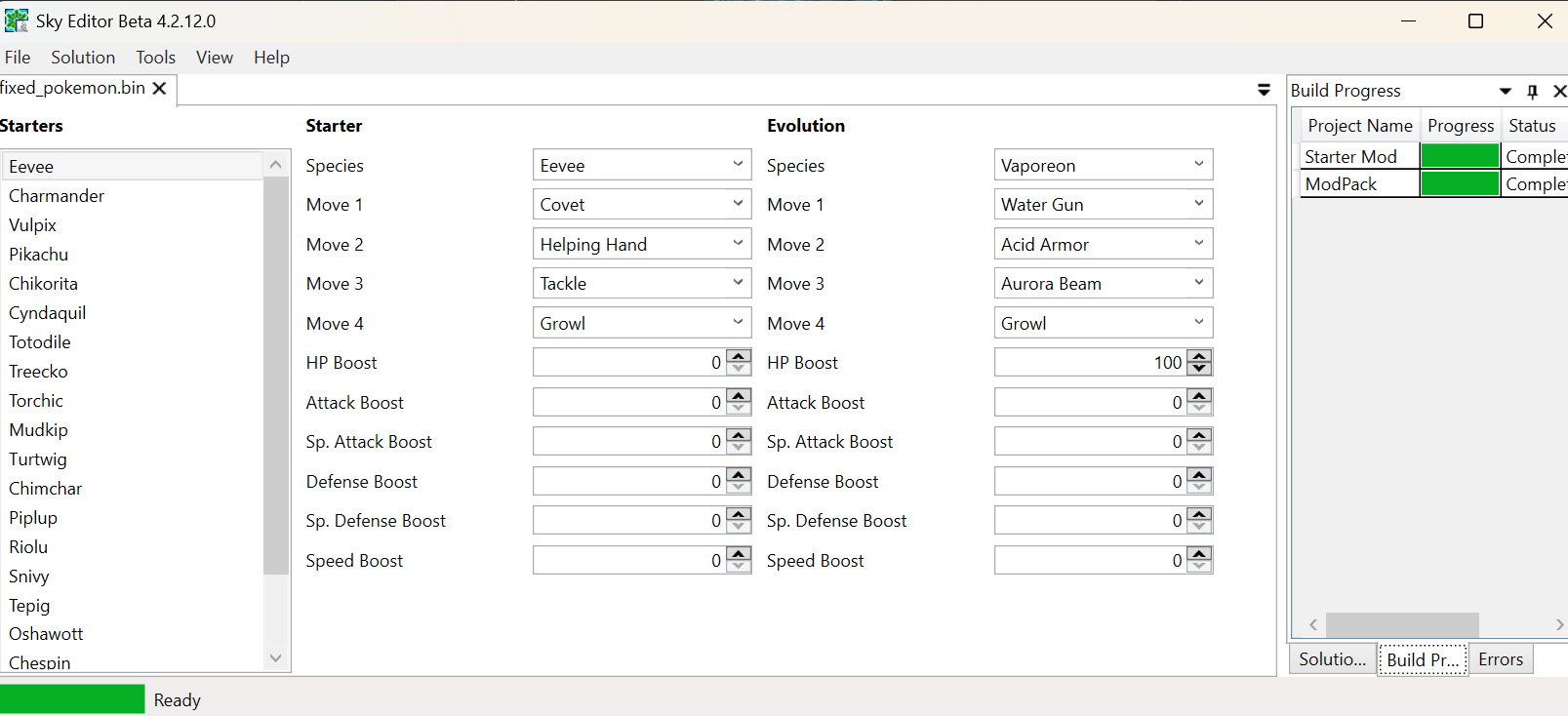Pin the Build Progress panel
Viewport: 1568px width, 716px height.
[1532, 91]
